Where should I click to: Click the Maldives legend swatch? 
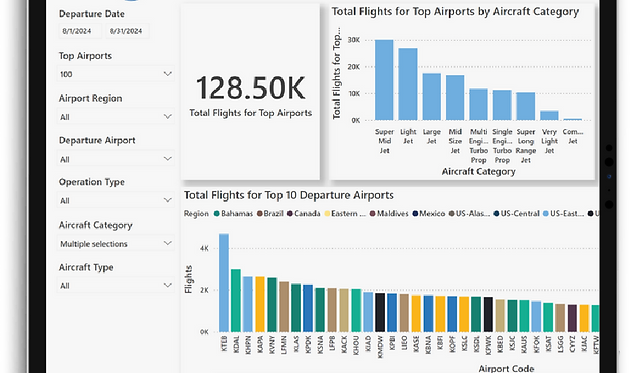(x=372, y=213)
